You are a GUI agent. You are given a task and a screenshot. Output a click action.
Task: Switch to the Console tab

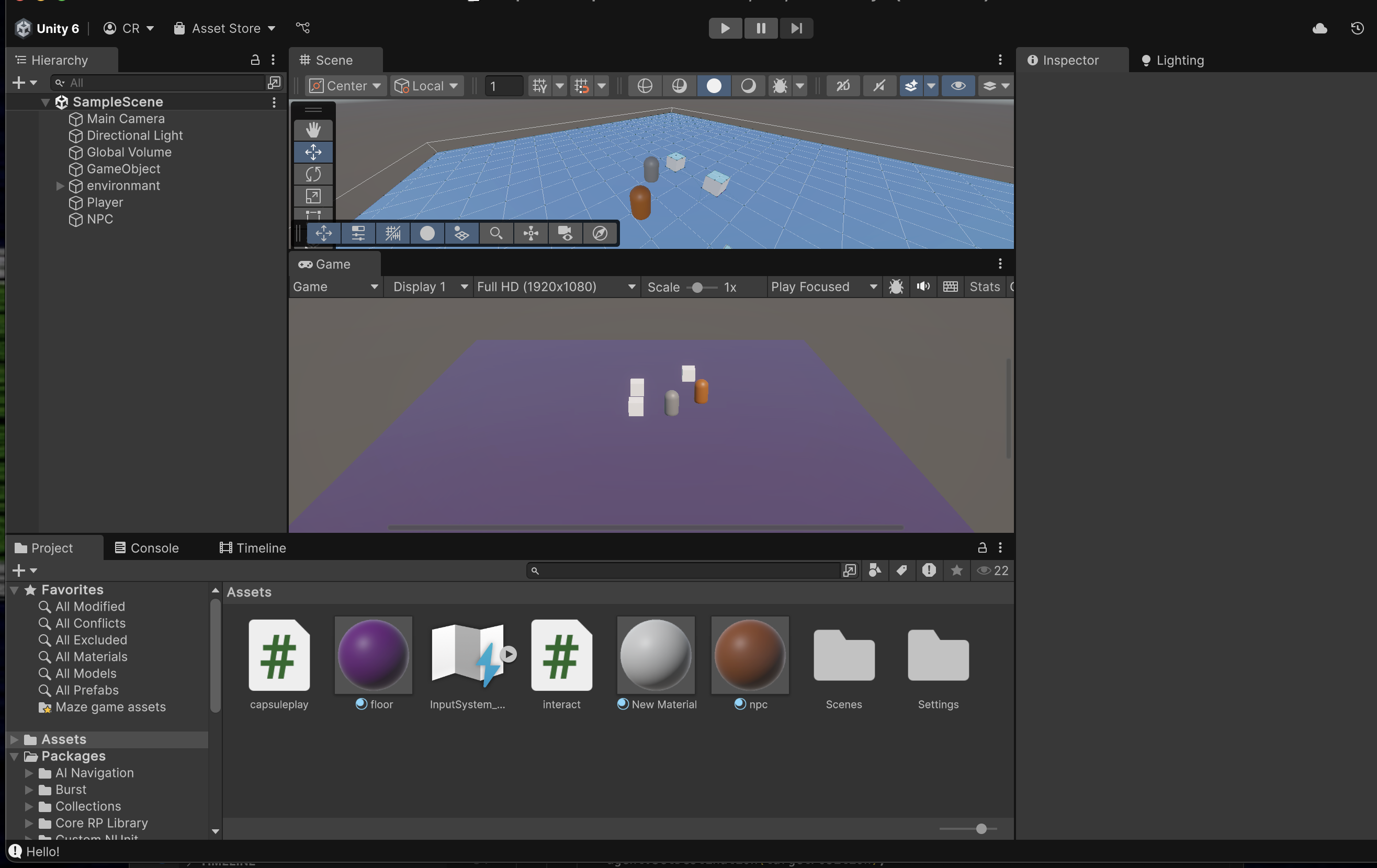click(146, 548)
